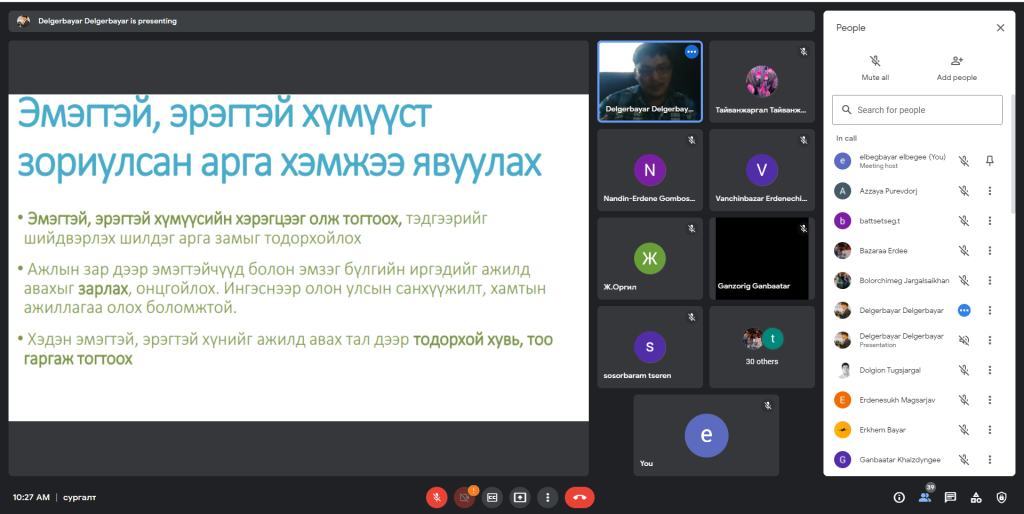The width and height of the screenshot is (1024, 514).
Task: Turn on the camera
Action: [x=464, y=497]
